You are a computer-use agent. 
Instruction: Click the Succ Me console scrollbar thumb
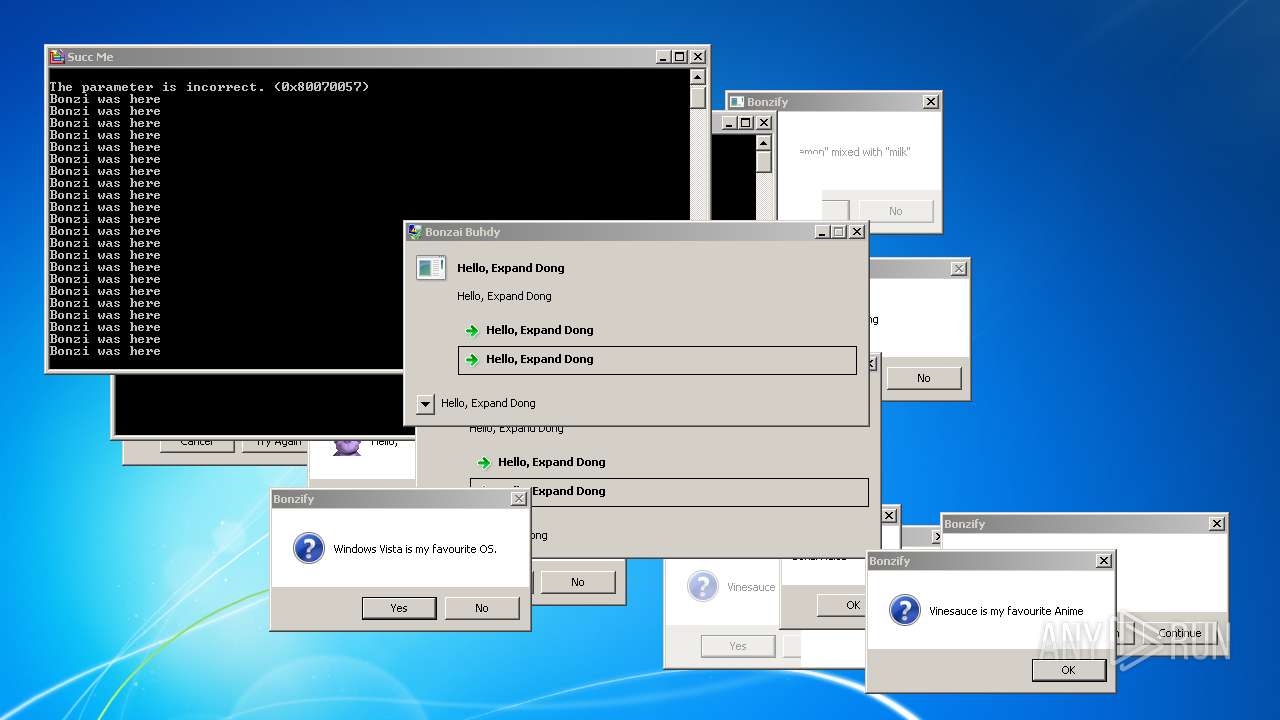coord(698,97)
